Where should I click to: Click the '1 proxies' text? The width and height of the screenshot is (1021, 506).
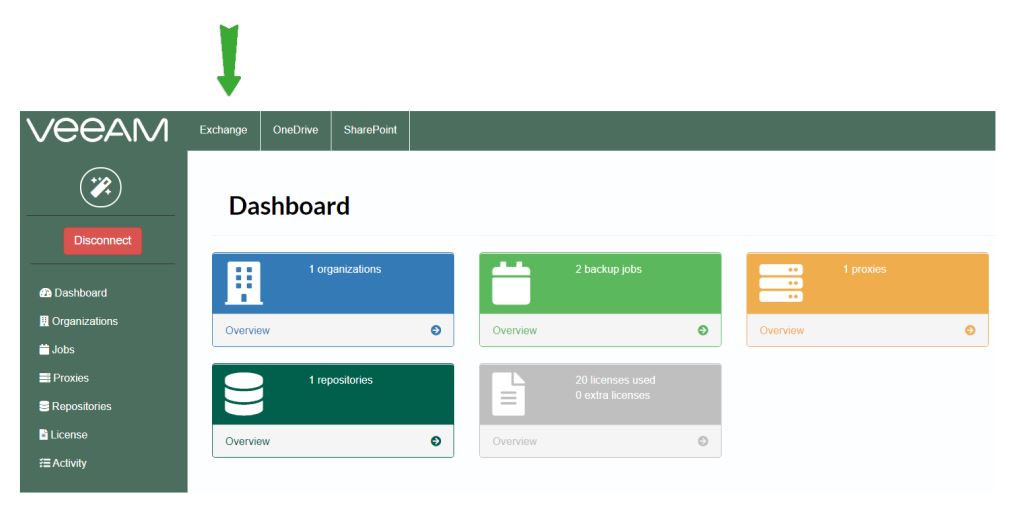(864, 269)
